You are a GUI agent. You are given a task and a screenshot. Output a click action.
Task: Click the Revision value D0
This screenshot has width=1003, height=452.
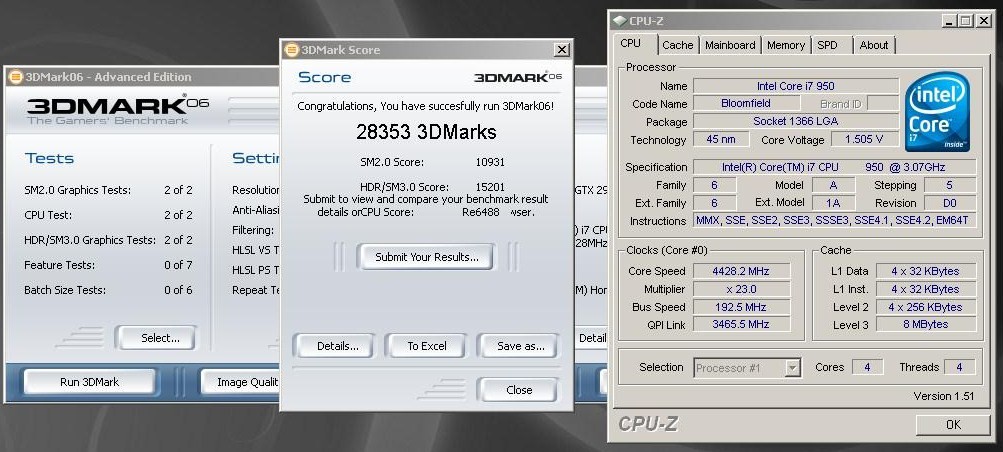point(949,203)
